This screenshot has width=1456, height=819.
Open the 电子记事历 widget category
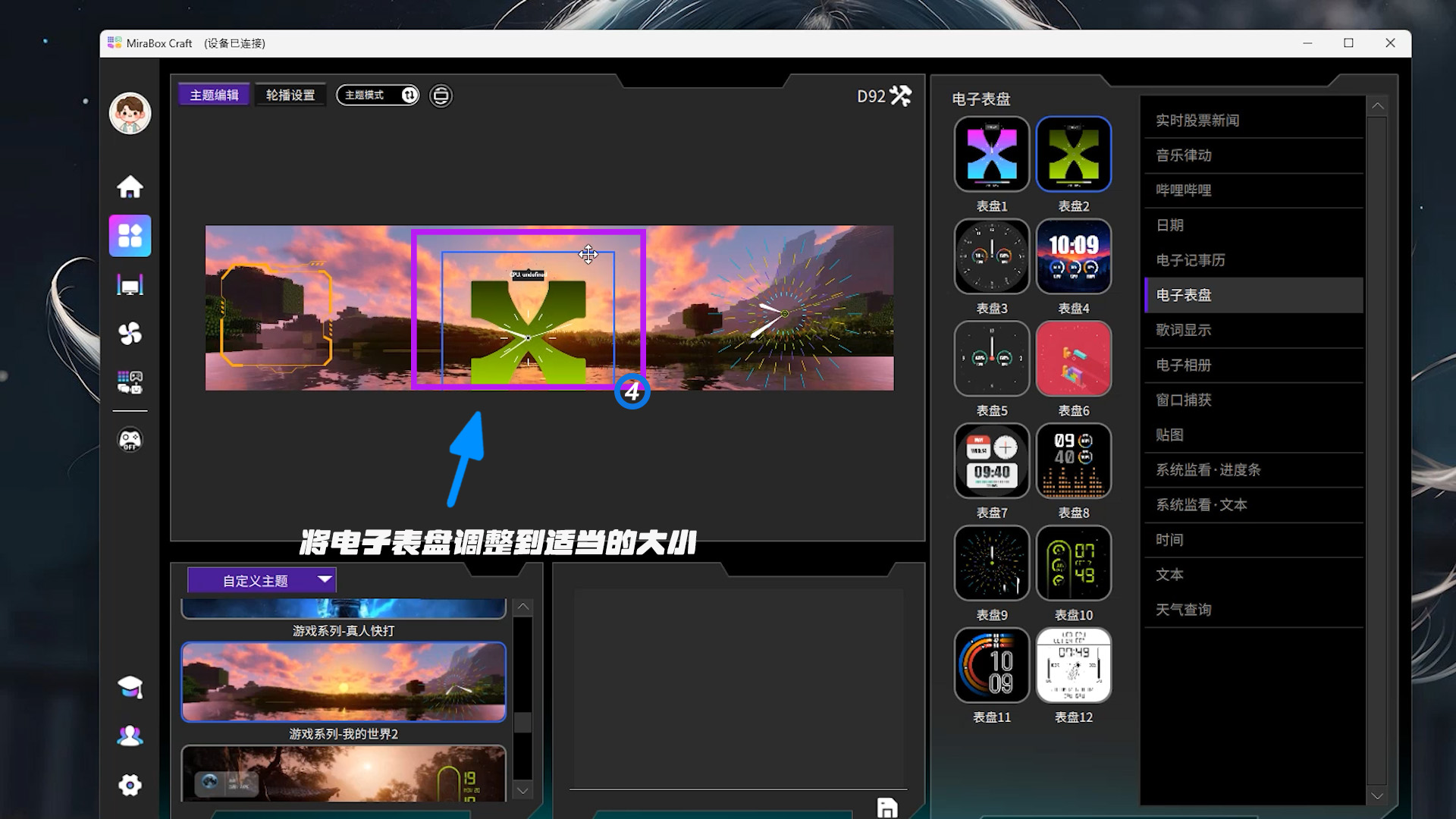click(1254, 260)
